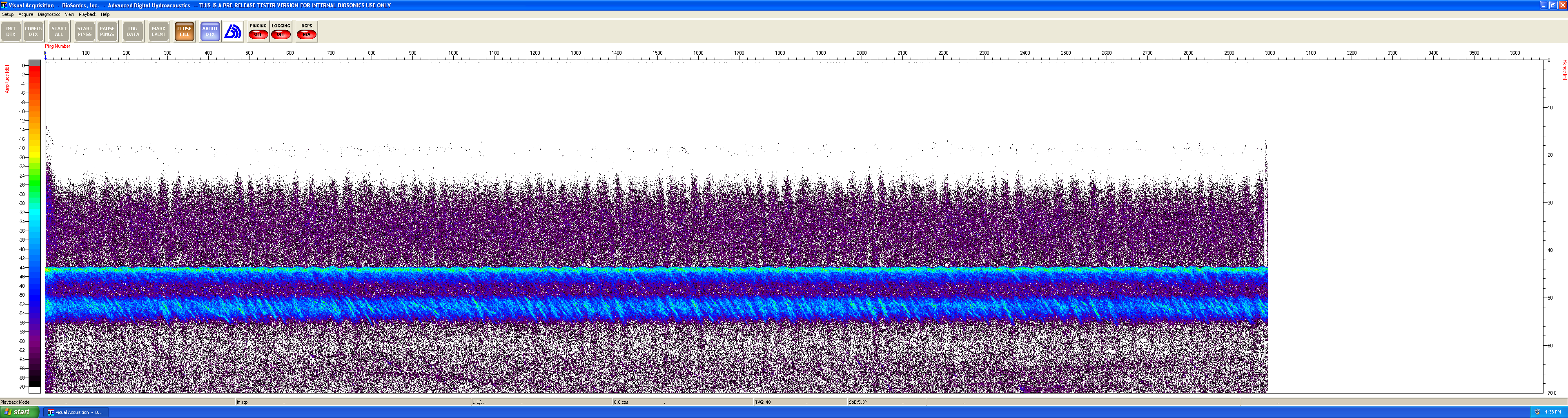Image resolution: width=1568 pixels, height=418 pixels.
Task: Click the Ping Number axis label
Action: (x=57, y=46)
